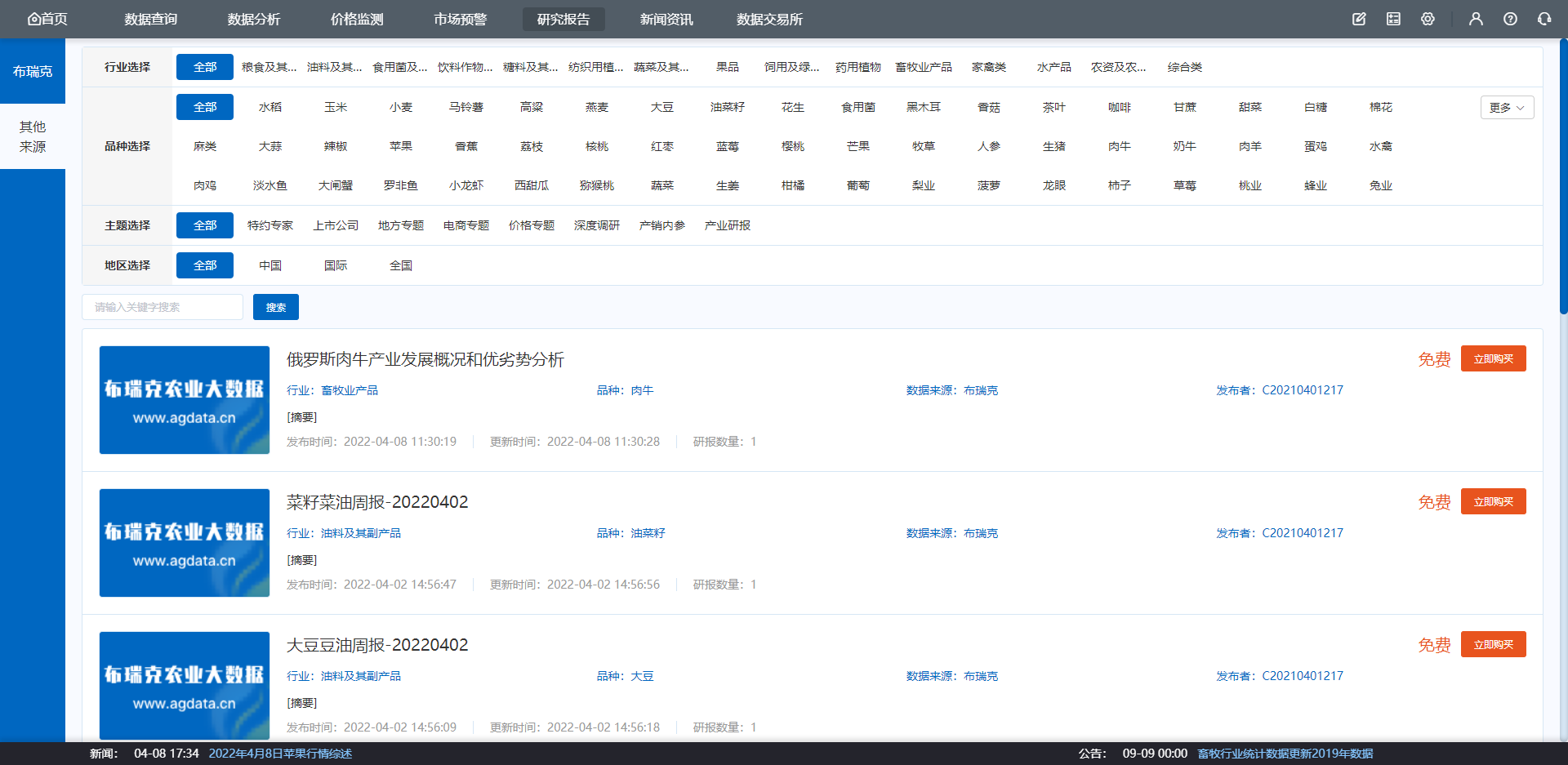Click thumbnail of 菜籽菜油周报 report
The height and width of the screenshot is (765, 1568).
[x=185, y=543]
